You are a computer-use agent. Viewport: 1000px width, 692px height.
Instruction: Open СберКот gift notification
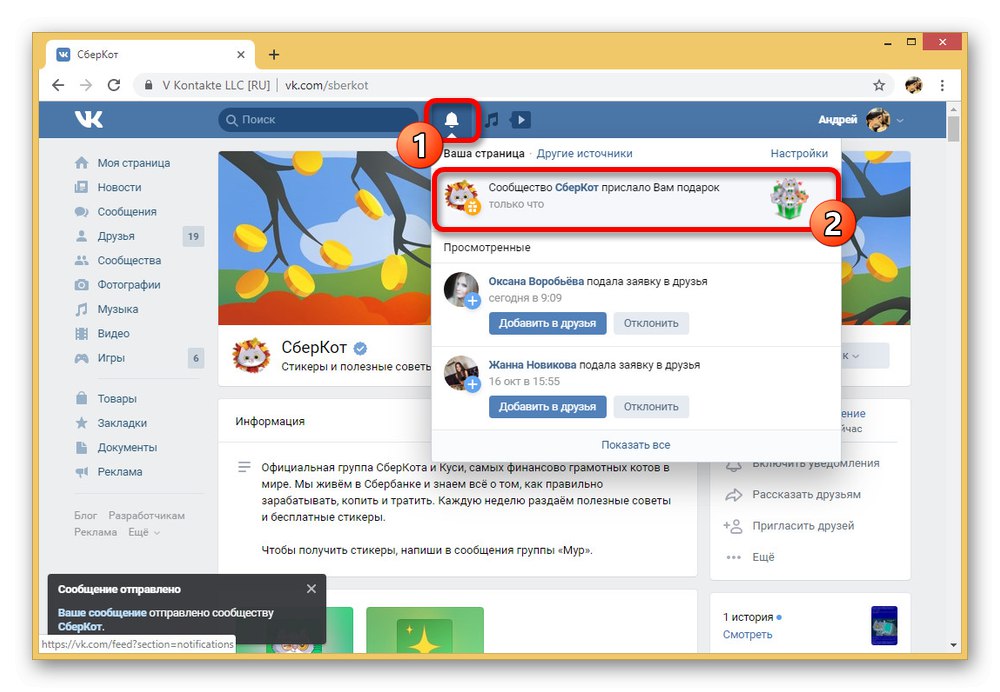635,198
